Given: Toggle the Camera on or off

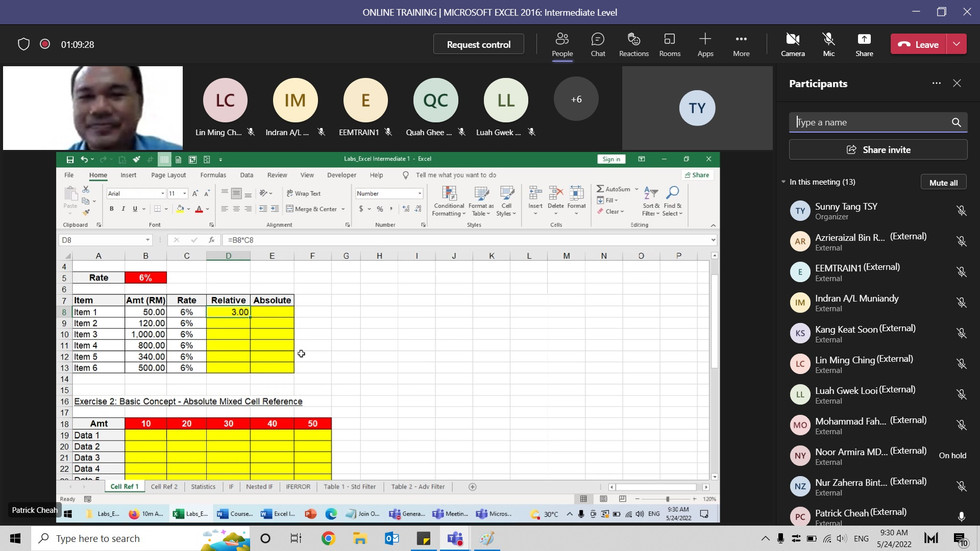Looking at the screenshot, I should [x=792, y=44].
